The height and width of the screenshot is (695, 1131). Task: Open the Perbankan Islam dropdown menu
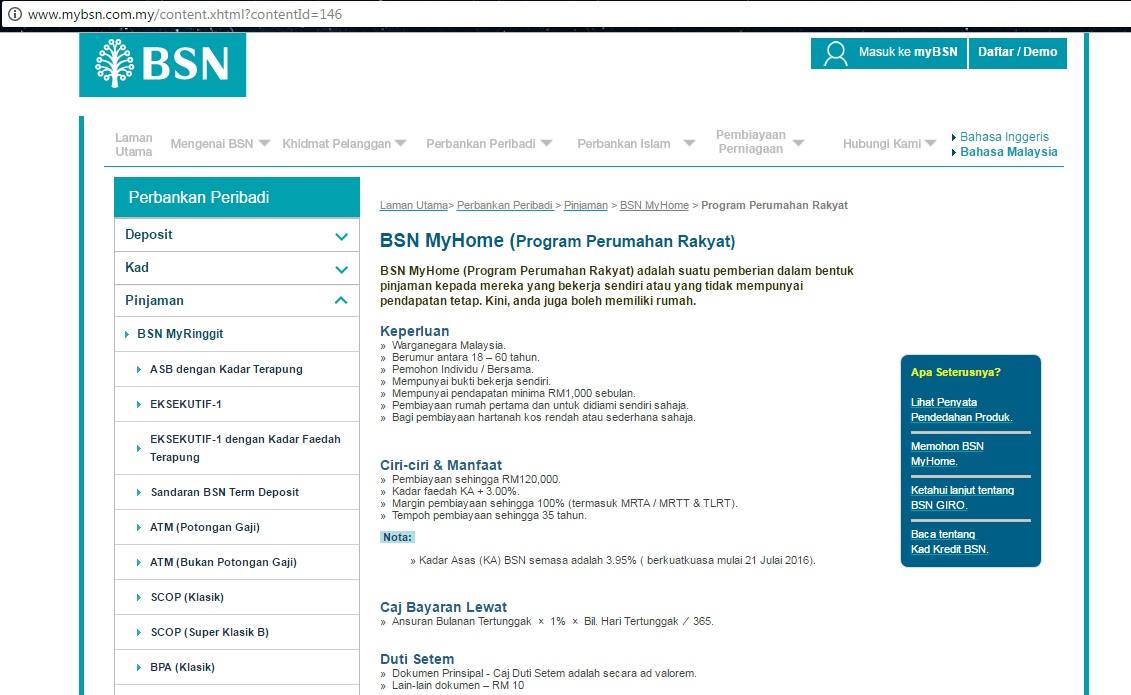[635, 143]
